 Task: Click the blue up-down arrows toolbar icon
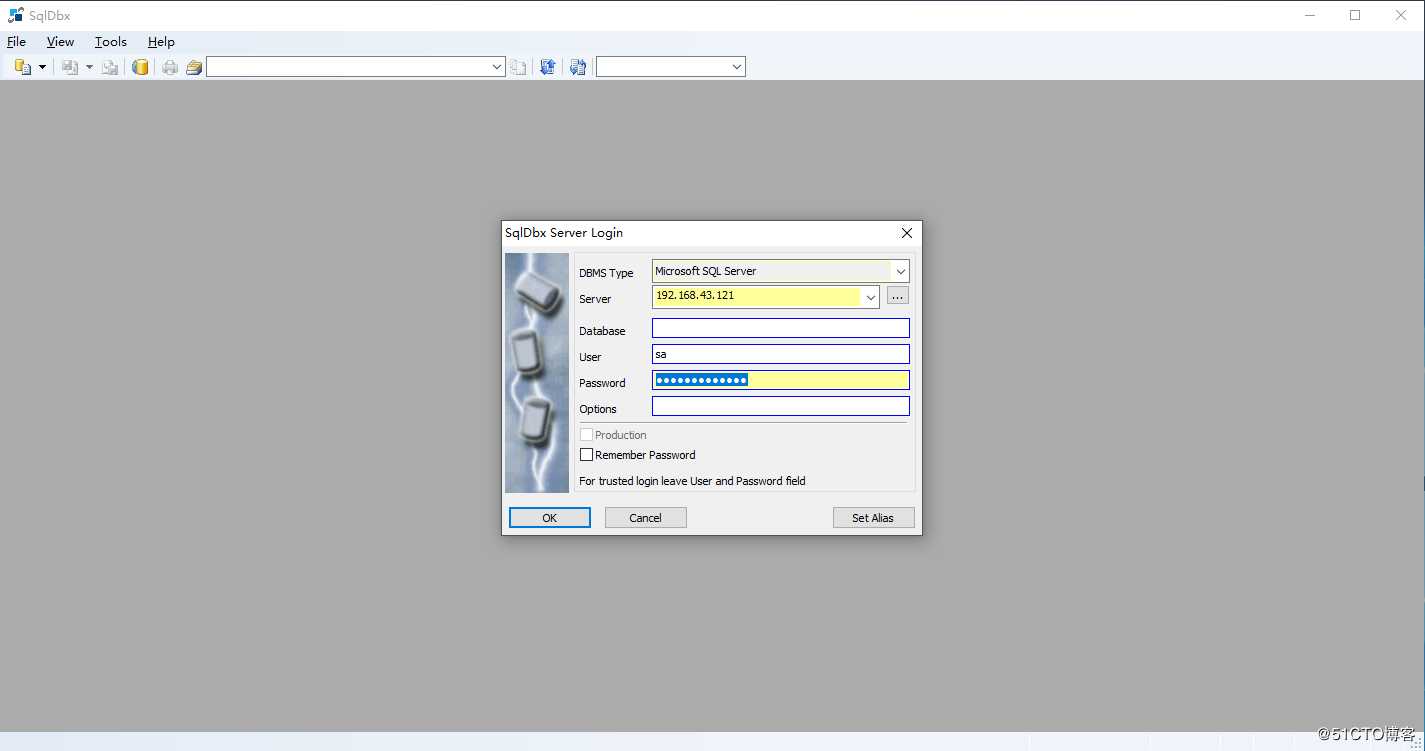pos(548,67)
